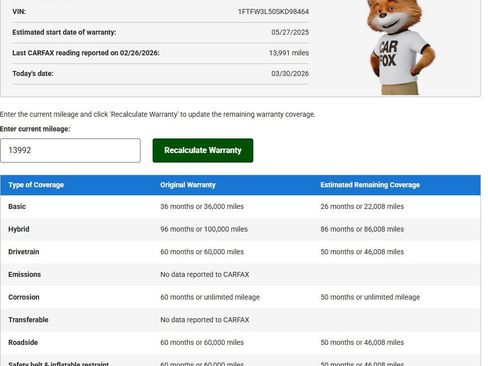Click the Corrosion coverage row label
Image resolution: width=488 pixels, height=366 pixels.
pyautogui.click(x=24, y=297)
